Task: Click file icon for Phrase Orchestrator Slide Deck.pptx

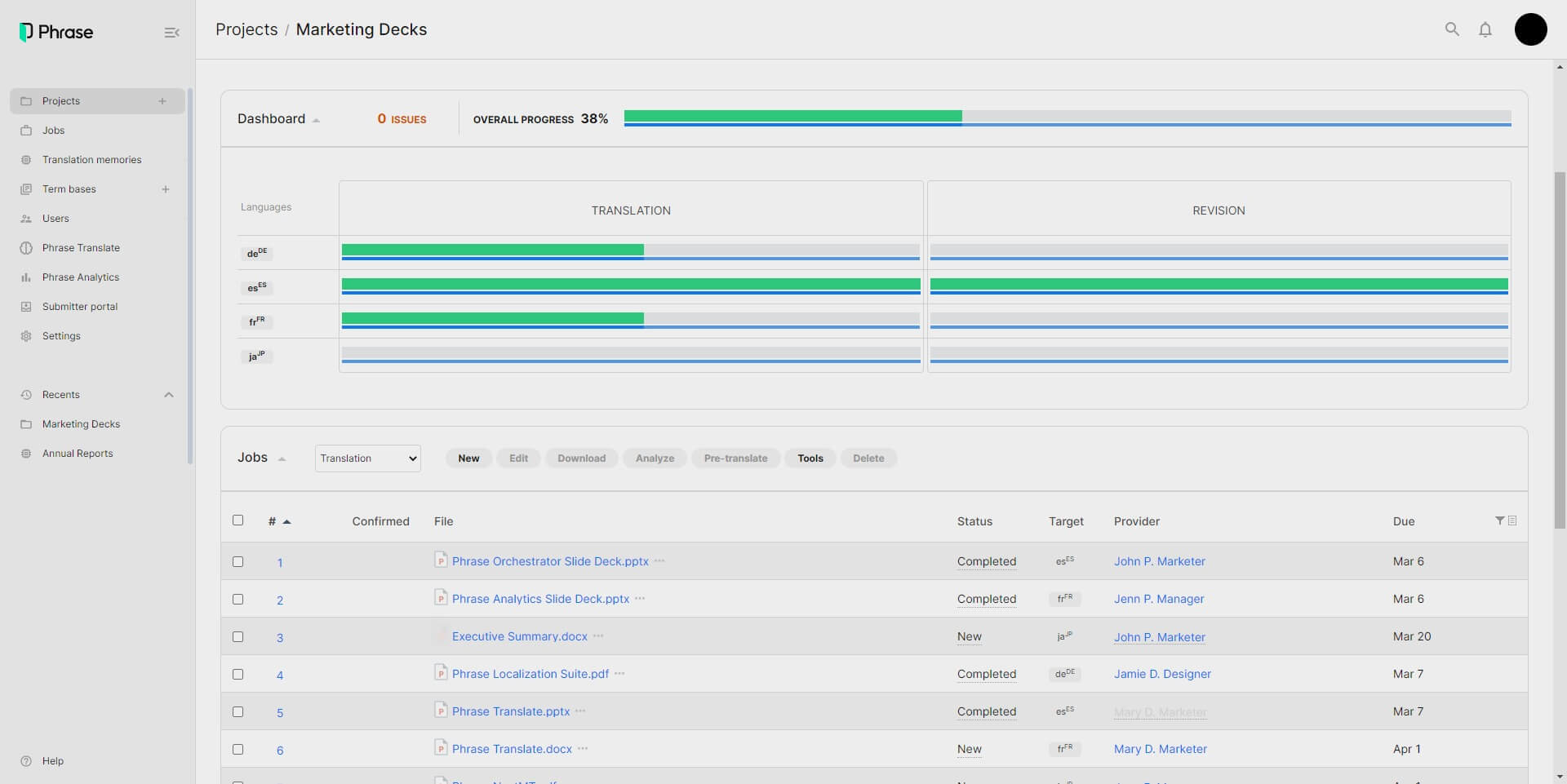Action: [441, 560]
